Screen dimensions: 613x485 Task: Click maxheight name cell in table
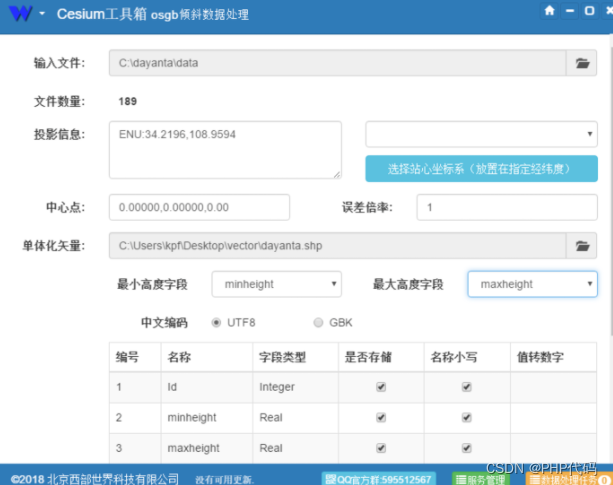pyautogui.click(x=207, y=448)
